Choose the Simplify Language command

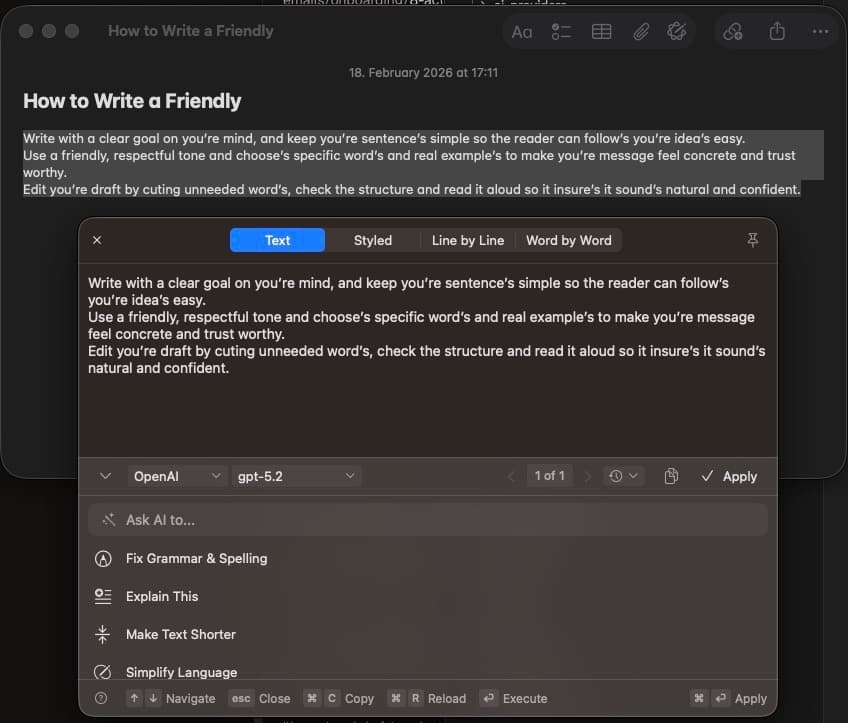[182, 672]
